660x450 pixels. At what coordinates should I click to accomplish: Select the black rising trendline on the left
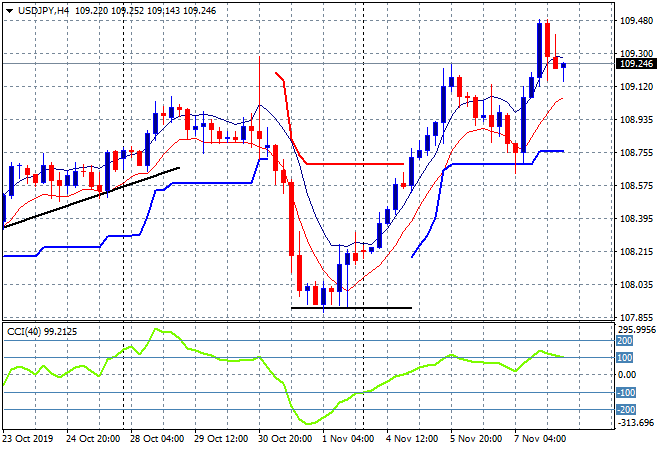(x=91, y=198)
